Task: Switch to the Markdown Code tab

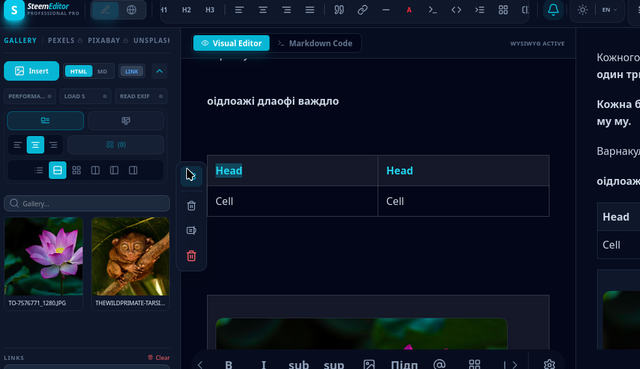Action: pyautogui.click(x=316, y=43)
